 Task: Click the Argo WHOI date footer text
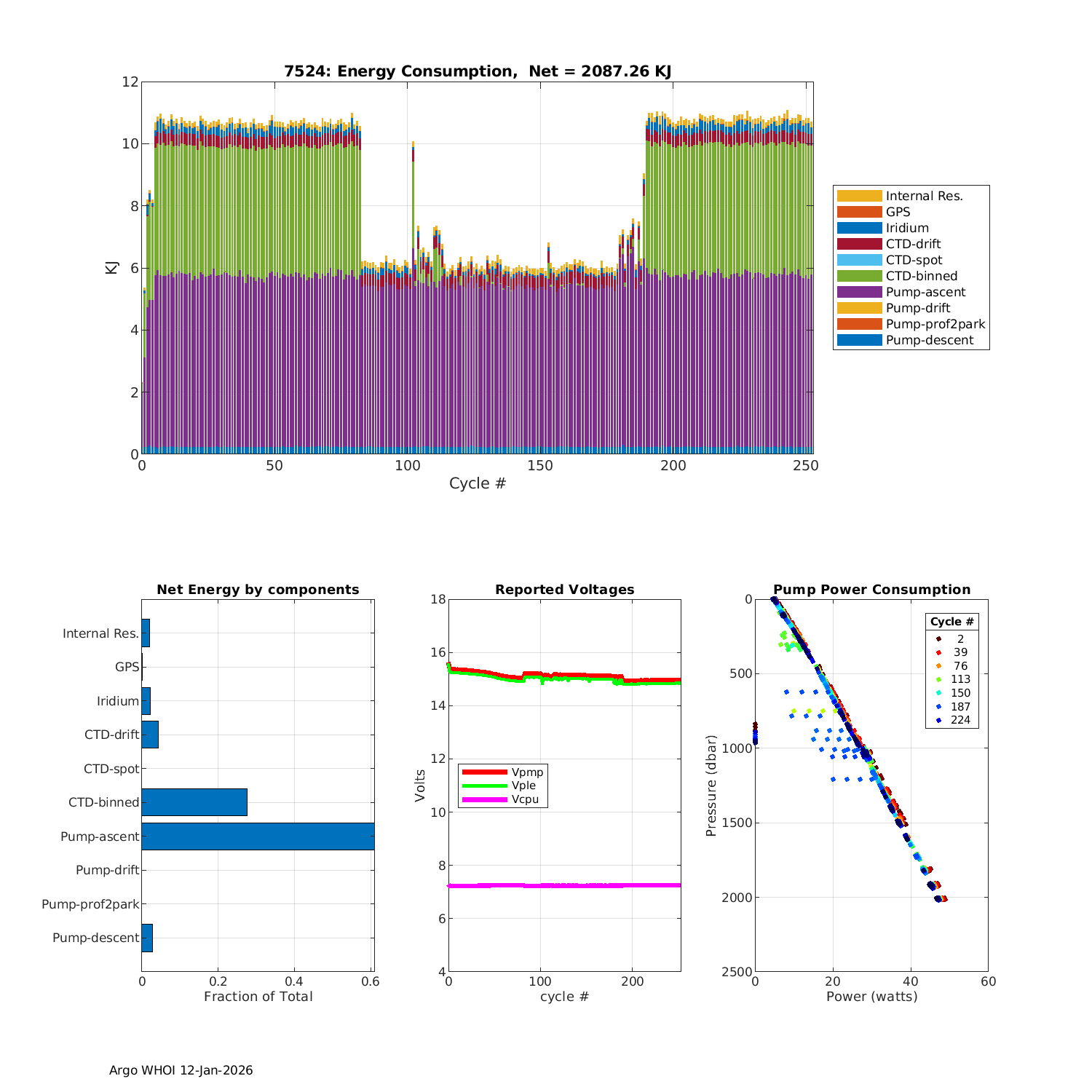[181, 1070]
